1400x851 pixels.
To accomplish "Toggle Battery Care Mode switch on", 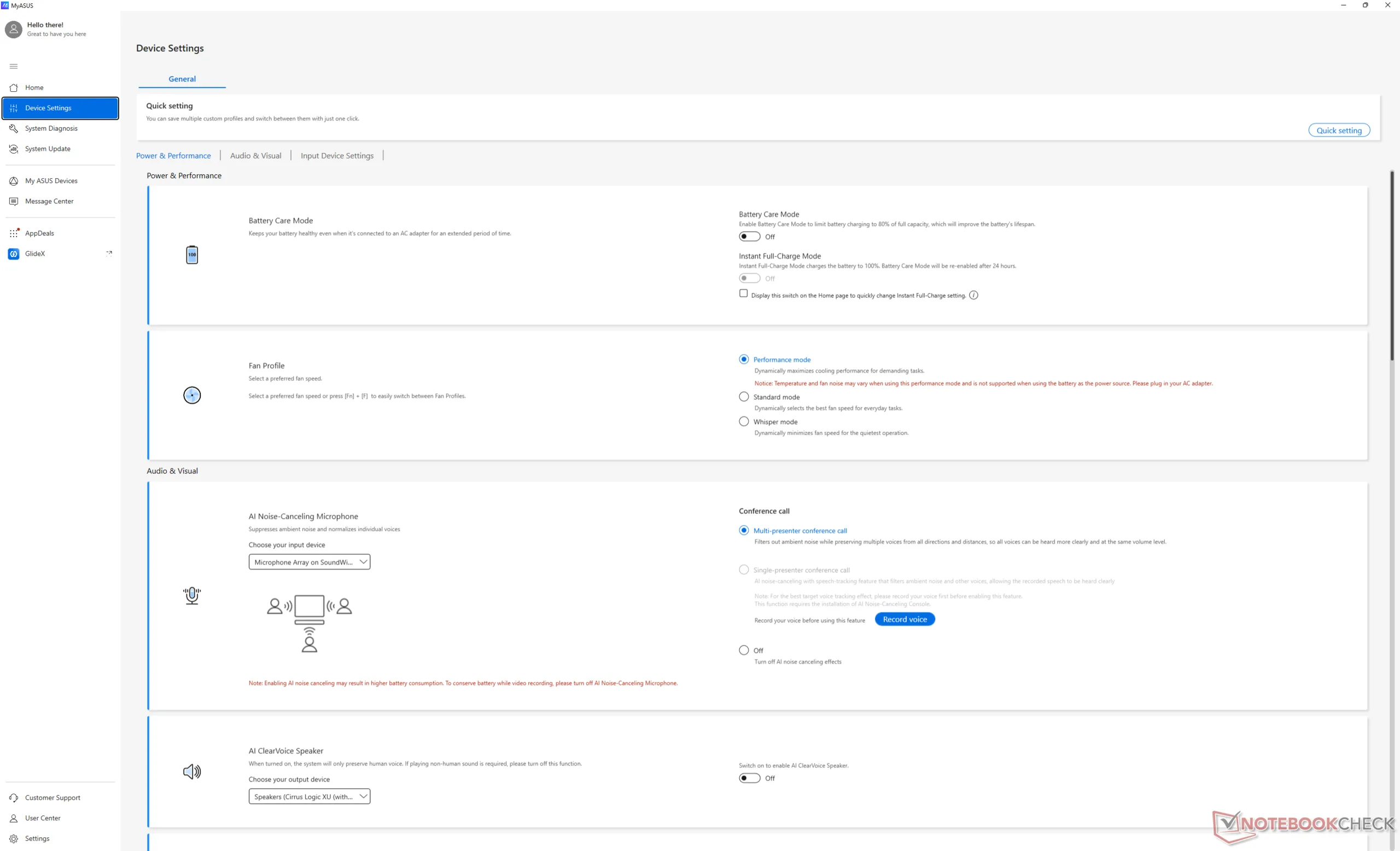I will pyautogui.click(x=749, y=237).
